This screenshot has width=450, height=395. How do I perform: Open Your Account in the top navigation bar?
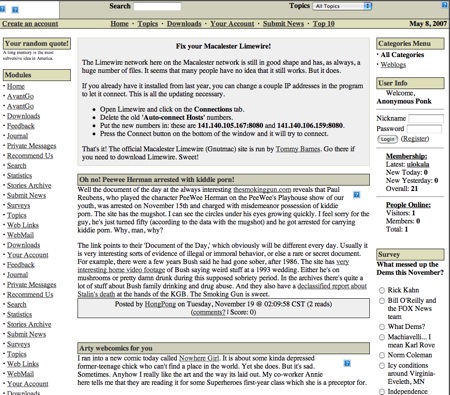[x=232, y=24]
